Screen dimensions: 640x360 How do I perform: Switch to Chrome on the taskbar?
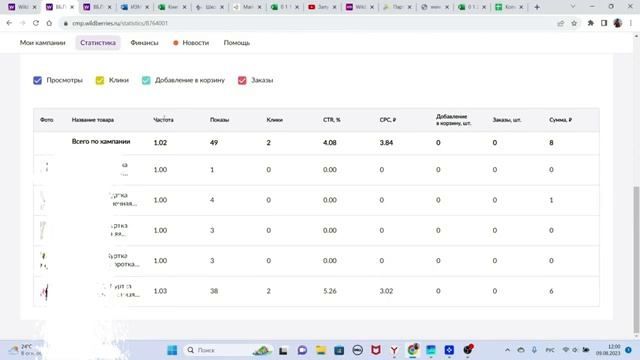click(413, 350)
